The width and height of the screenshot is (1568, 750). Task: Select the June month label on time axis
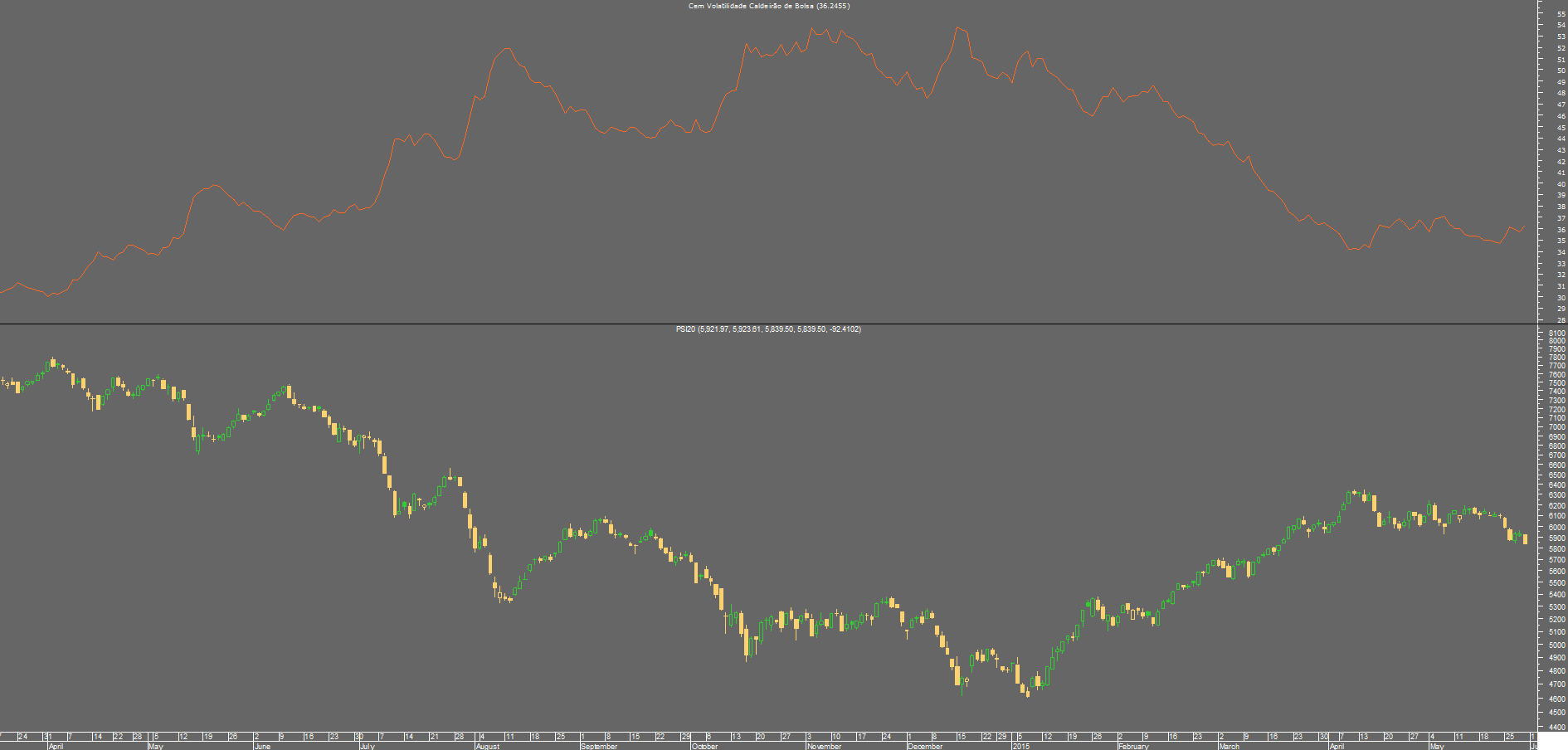point(262,746)
